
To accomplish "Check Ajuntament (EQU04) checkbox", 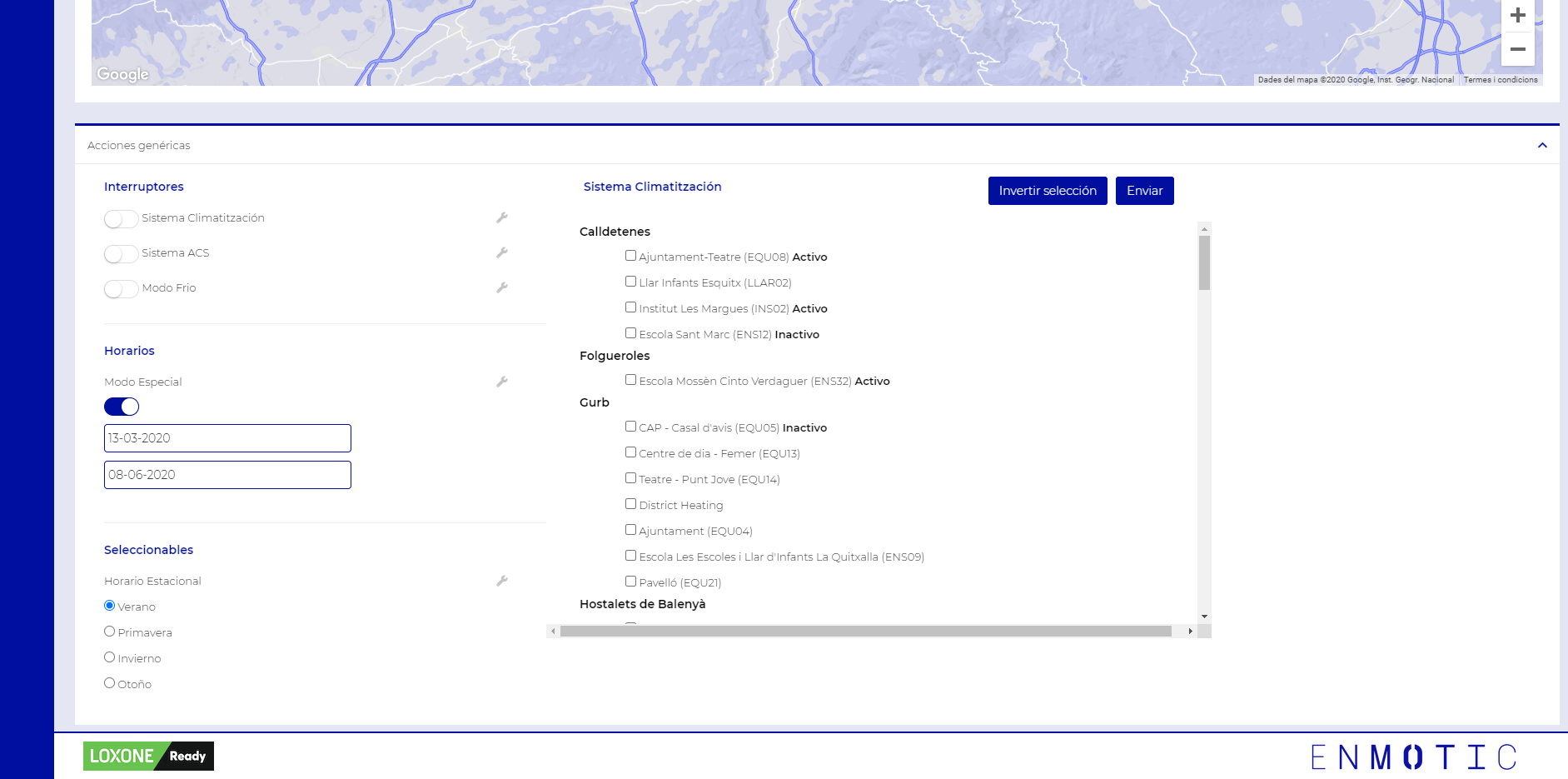I will pos(630,530).
